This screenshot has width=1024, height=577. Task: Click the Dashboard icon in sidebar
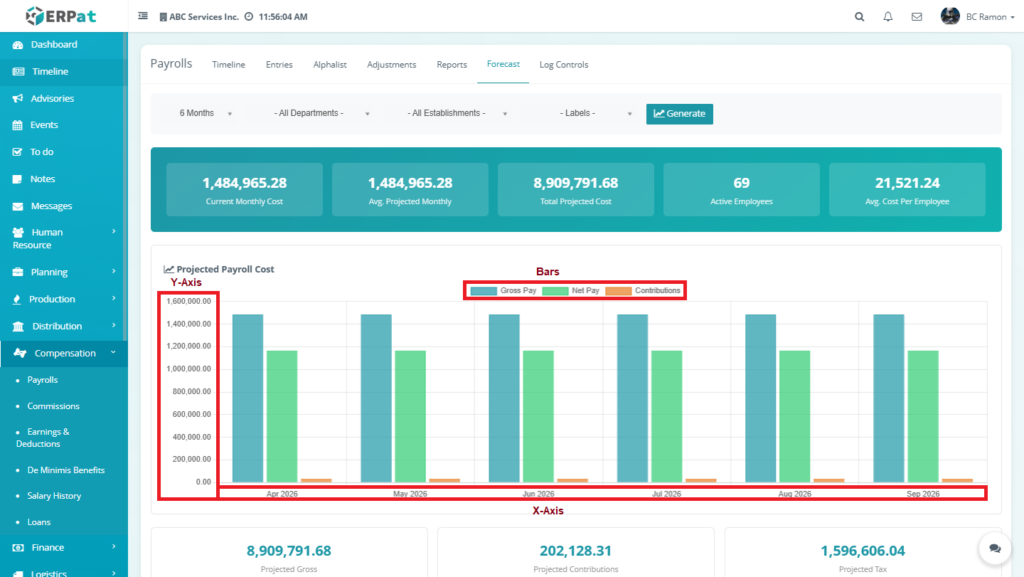click(x=18, y=45)
